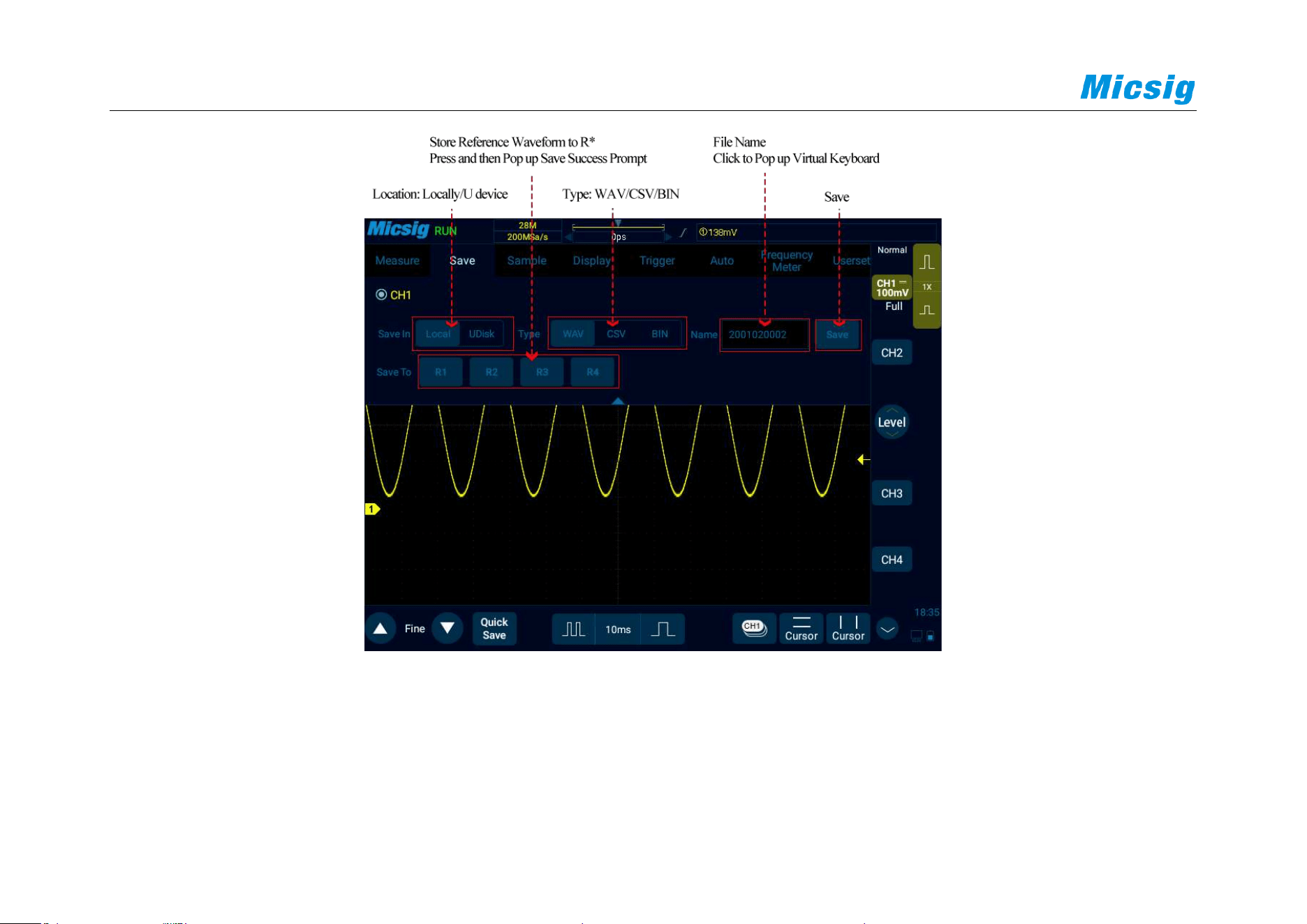Select BIN file type

pyautogui.click(x=660, y=334)
